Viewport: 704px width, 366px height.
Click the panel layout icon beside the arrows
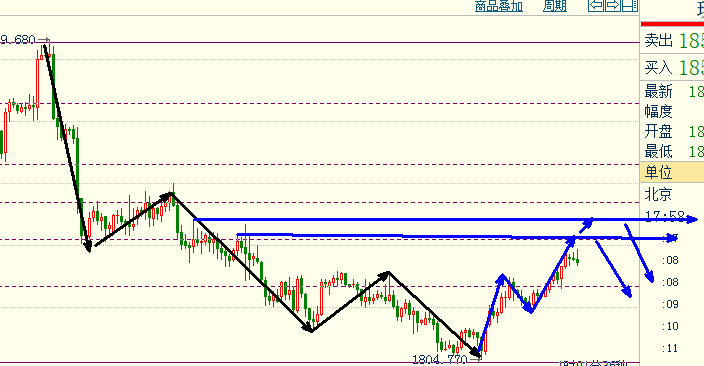(629, 5)
